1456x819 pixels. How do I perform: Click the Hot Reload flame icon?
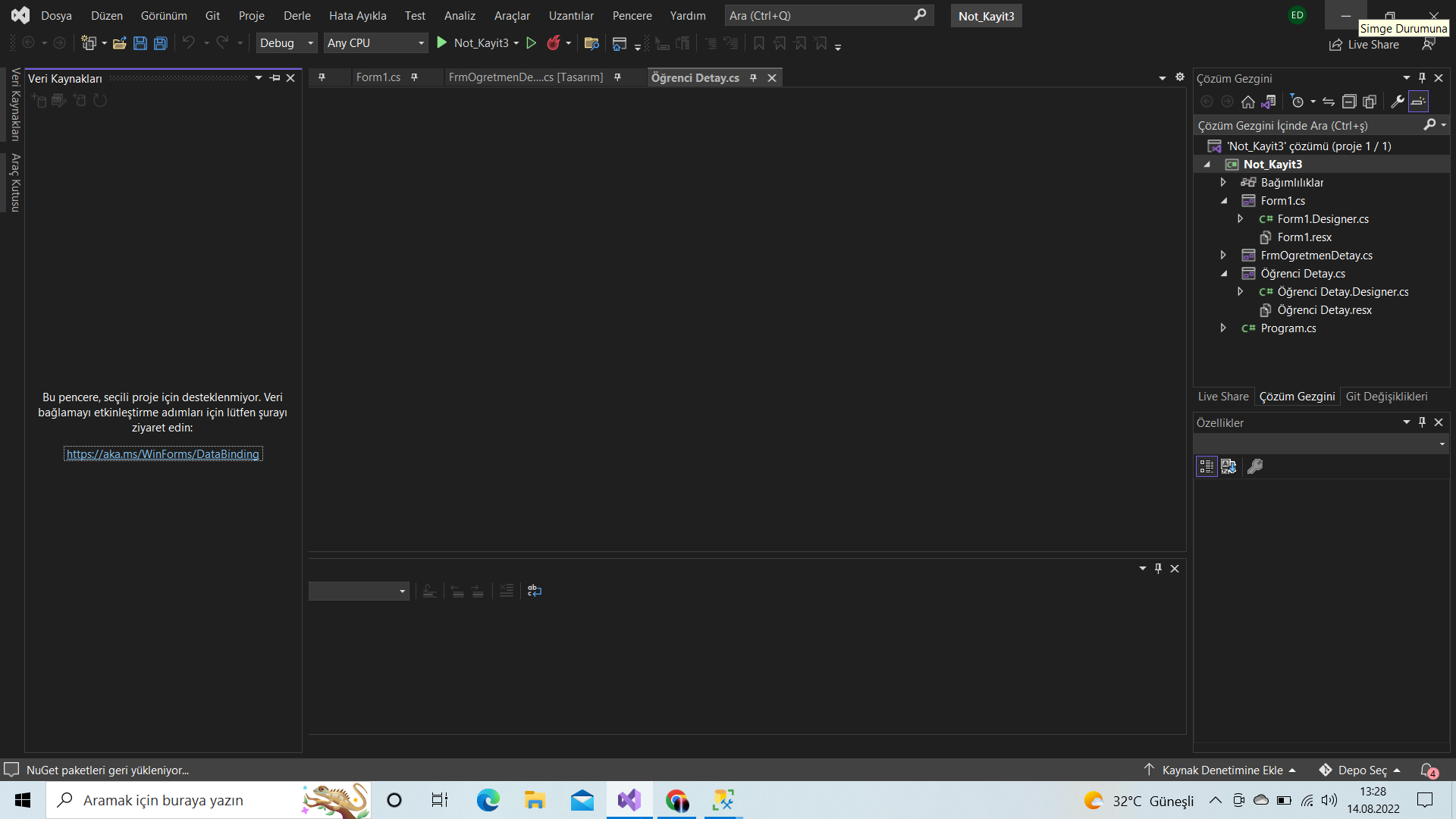pyautogui.click(x=554, y=43)
